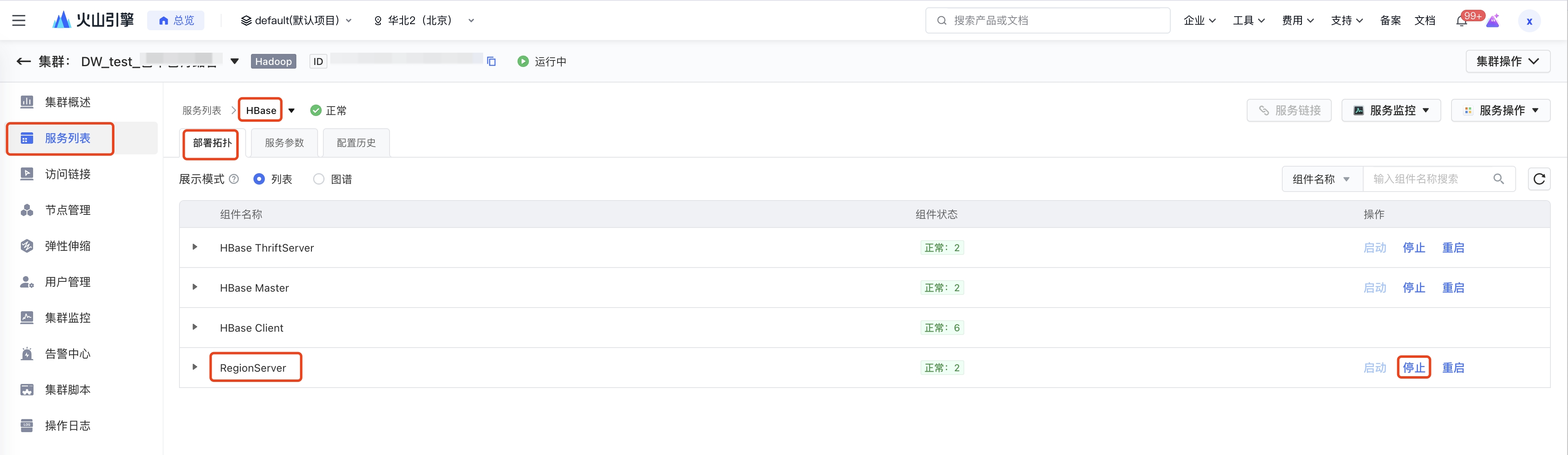This screenshot has width=1568, height=455.
Task: Switch to the 配置历史 tab
Action: point(356,143)
